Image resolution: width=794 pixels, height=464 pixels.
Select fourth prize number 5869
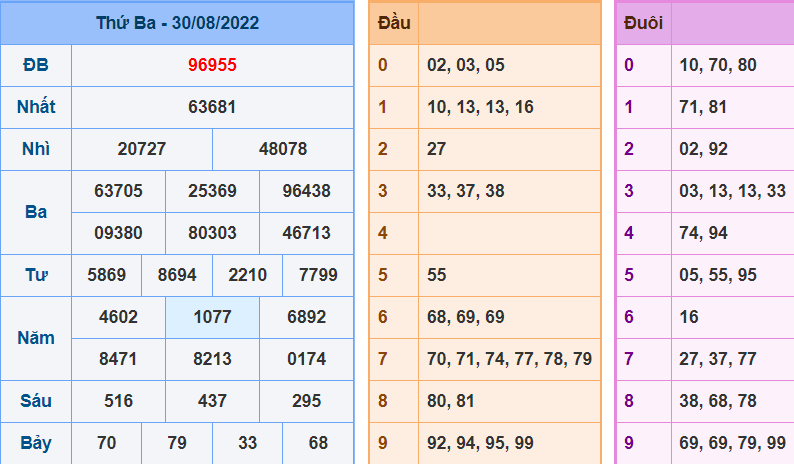pos(106,276)
